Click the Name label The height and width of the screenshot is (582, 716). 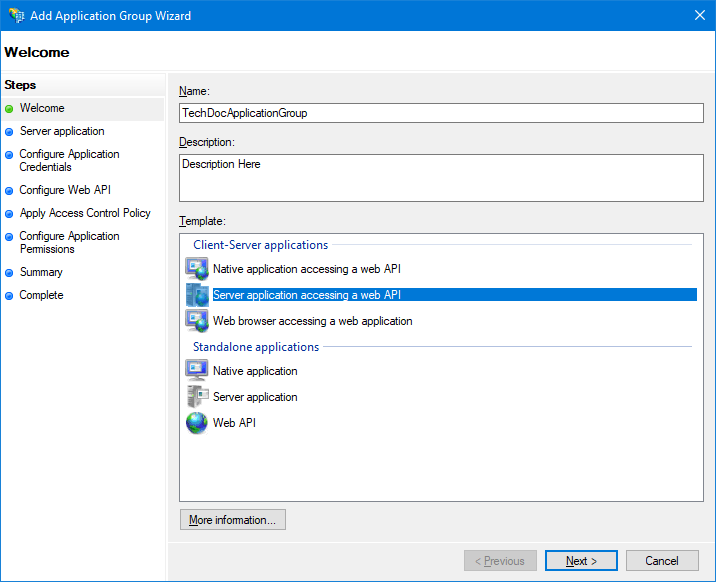[x=194, y=91]
